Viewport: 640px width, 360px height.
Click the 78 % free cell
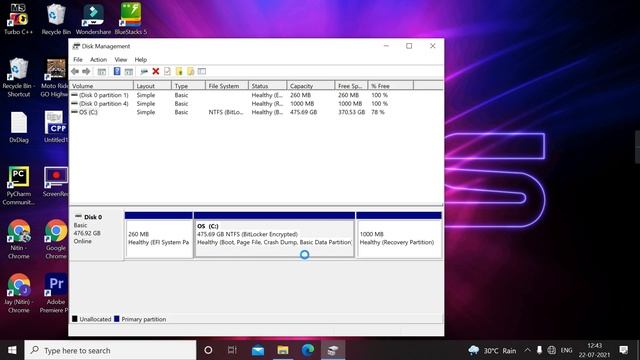coord(378,112)
